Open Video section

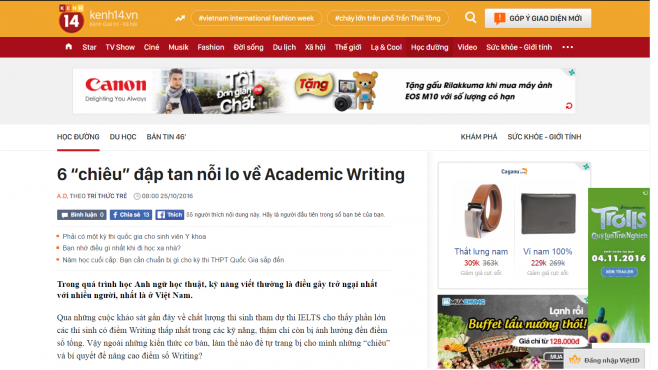pyautogui.click(x=467, y=47)
